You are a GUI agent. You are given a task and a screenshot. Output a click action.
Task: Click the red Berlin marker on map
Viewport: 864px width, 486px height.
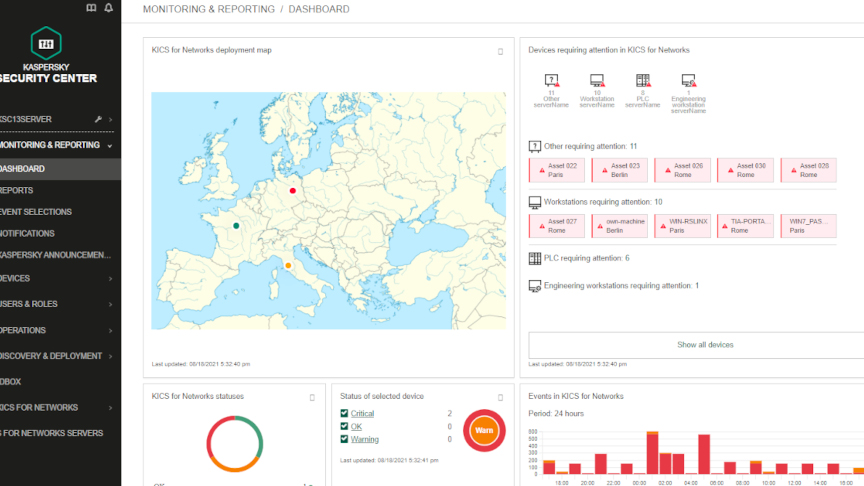(x=293, y=191)
